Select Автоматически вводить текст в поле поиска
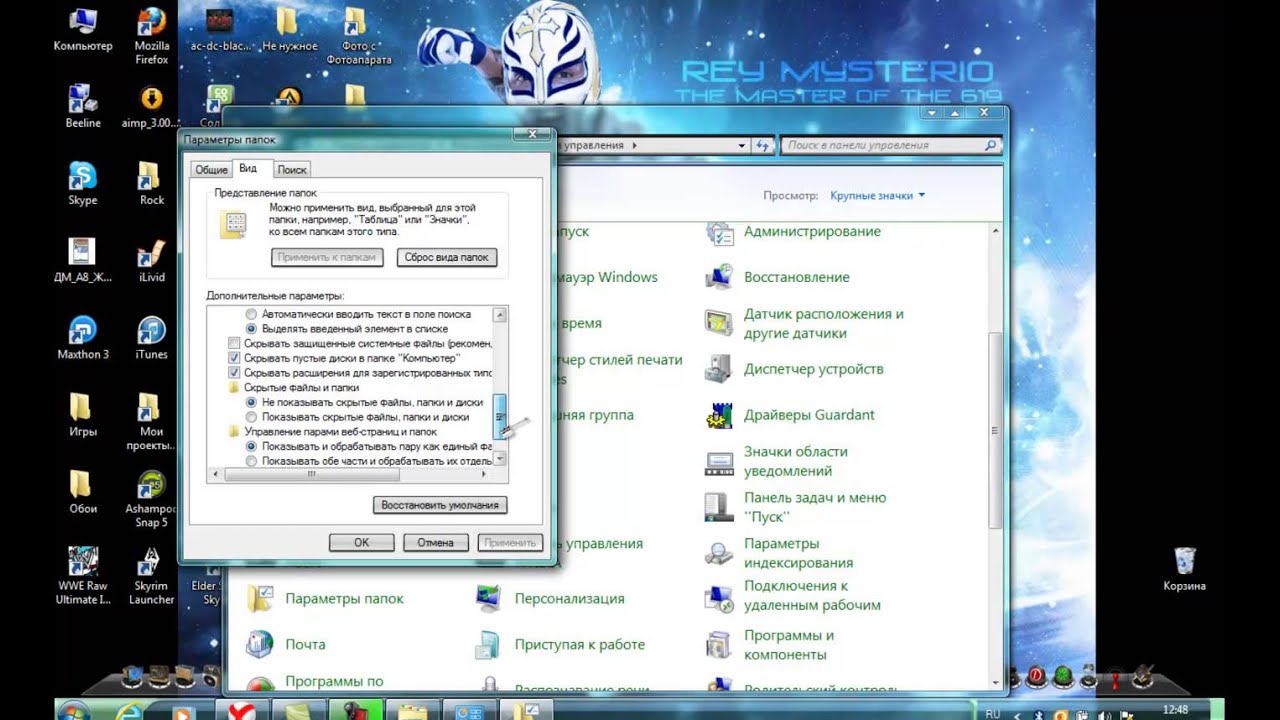 pyautogui.click(x=251, y=314)
